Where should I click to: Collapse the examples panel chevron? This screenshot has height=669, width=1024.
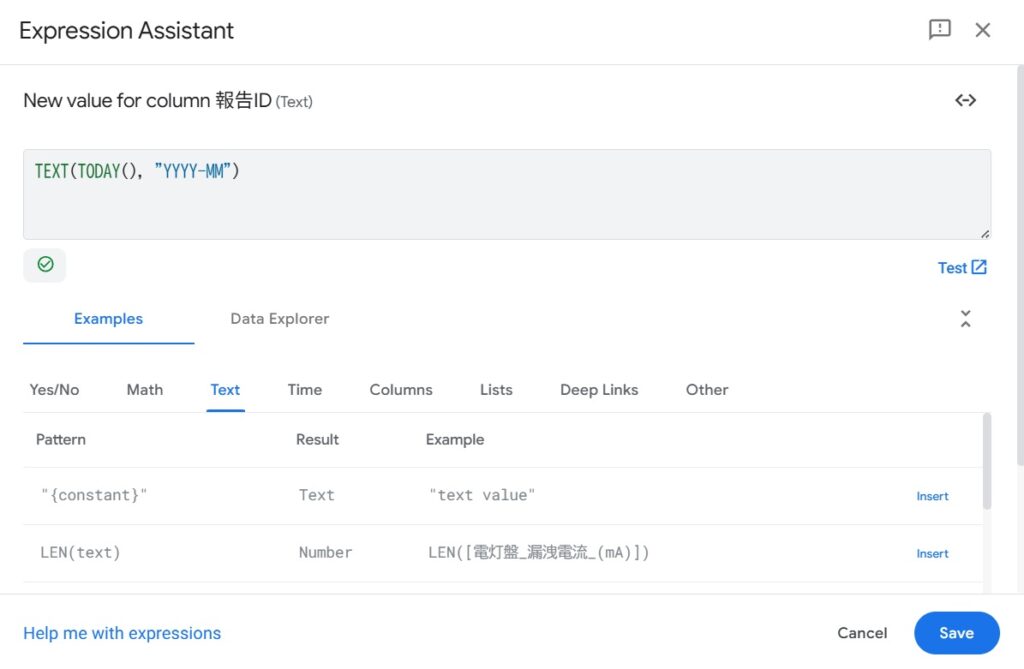click(x=965, y=319)
